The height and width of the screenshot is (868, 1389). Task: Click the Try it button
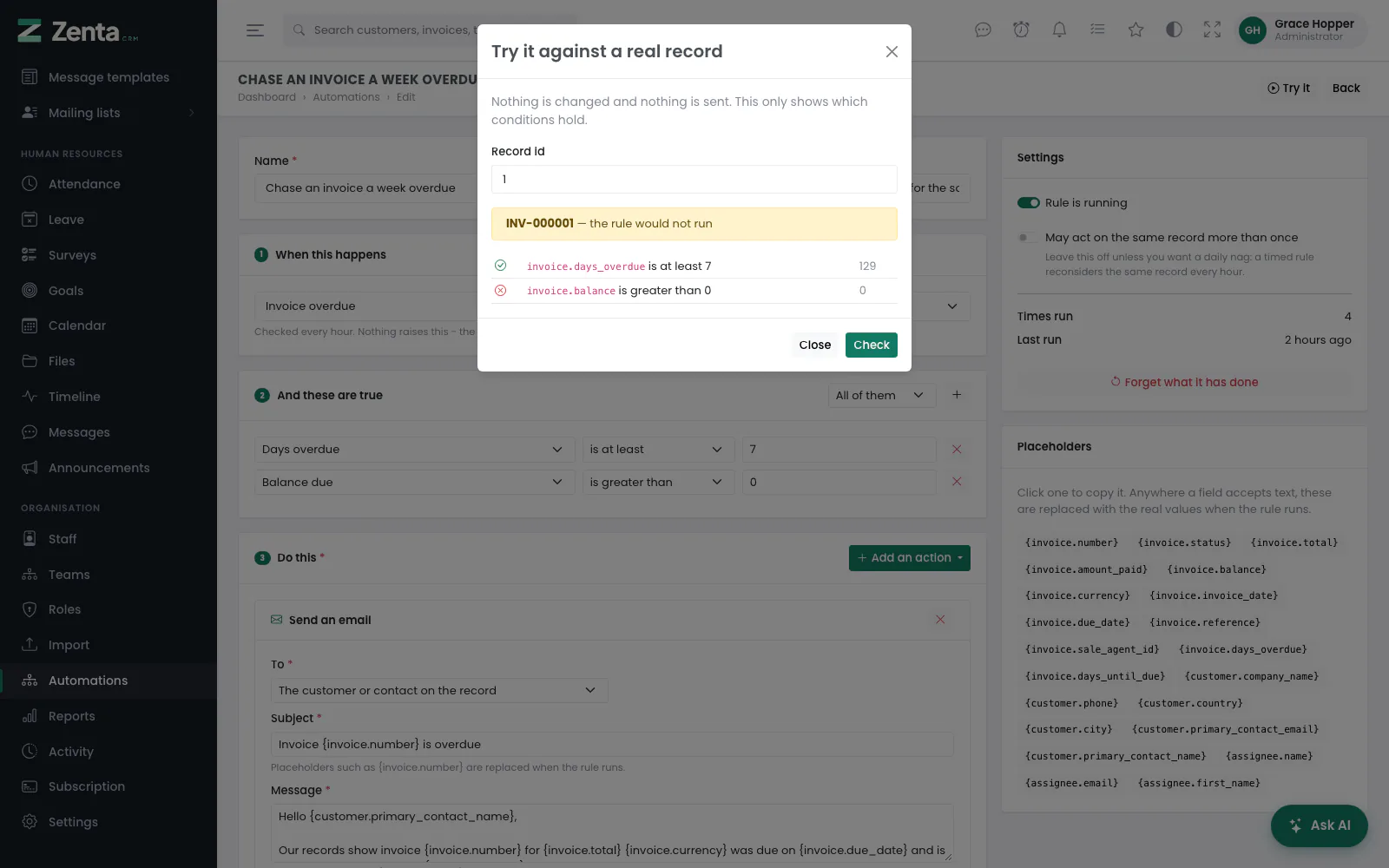click(x=1288, y=89)
